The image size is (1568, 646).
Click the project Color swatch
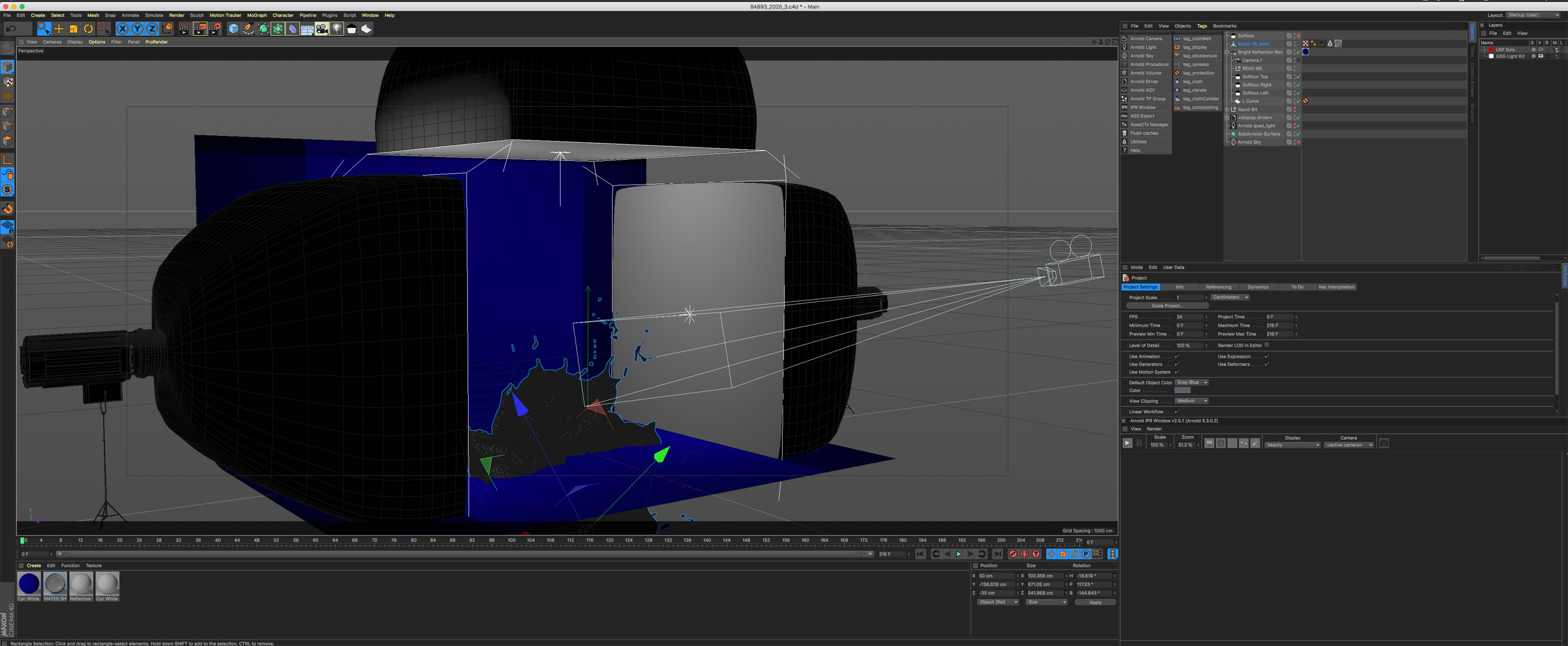click(x=1182, y=390)
